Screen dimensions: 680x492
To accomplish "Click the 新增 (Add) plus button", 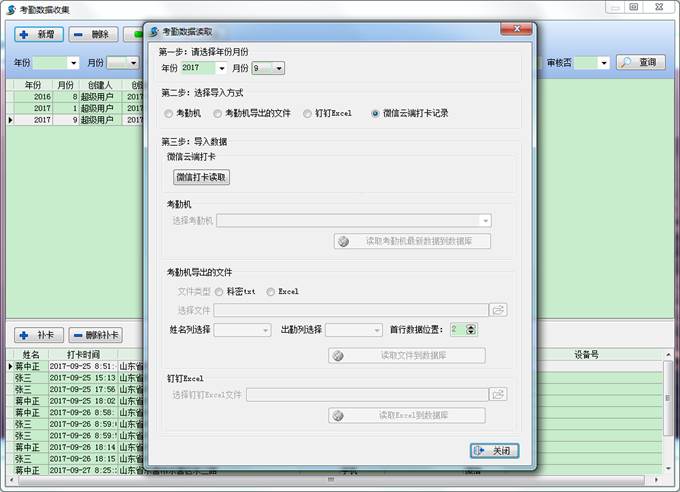I will tap(38, 34).
